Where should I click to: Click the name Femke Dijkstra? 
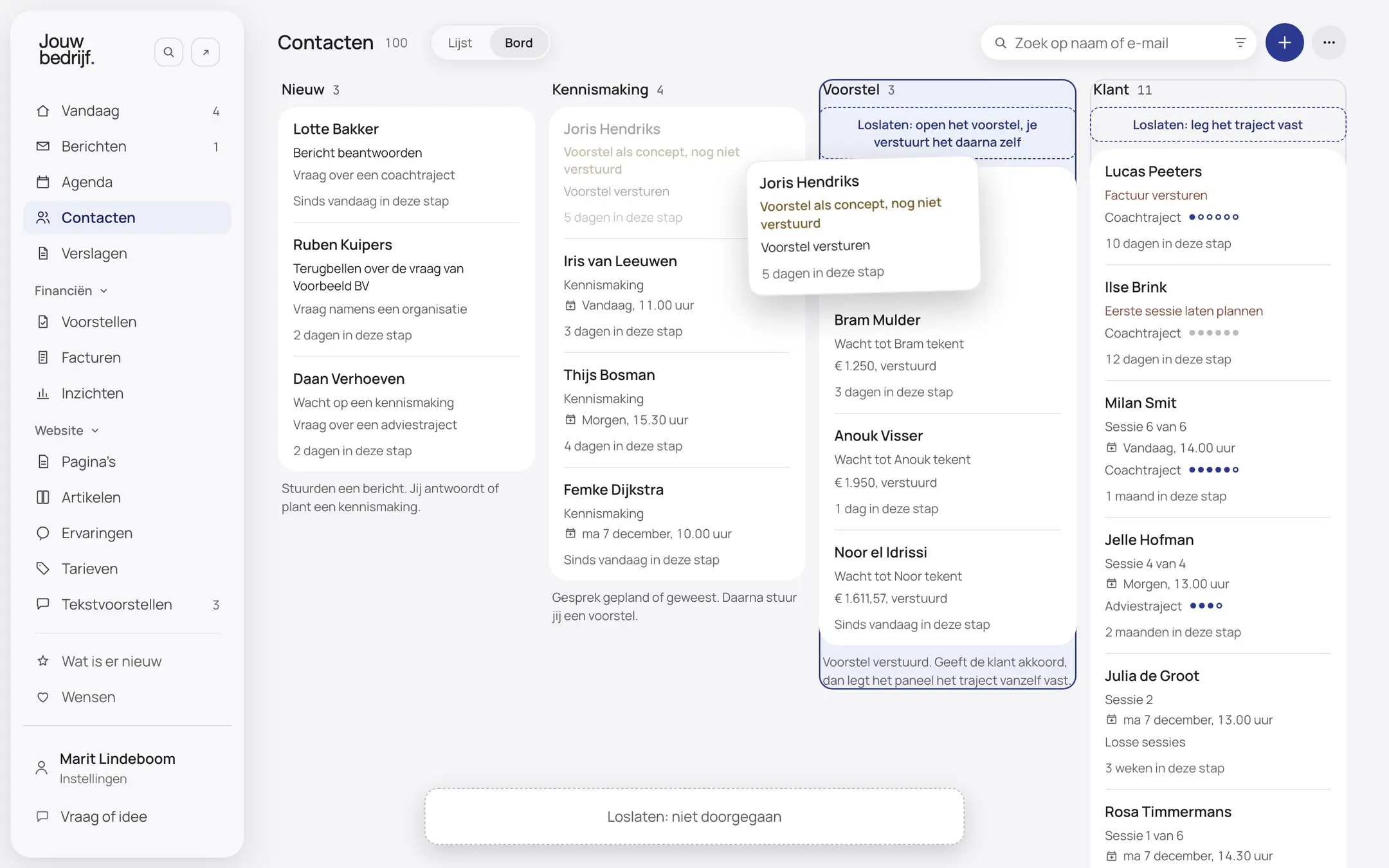(x=613, y=489)
